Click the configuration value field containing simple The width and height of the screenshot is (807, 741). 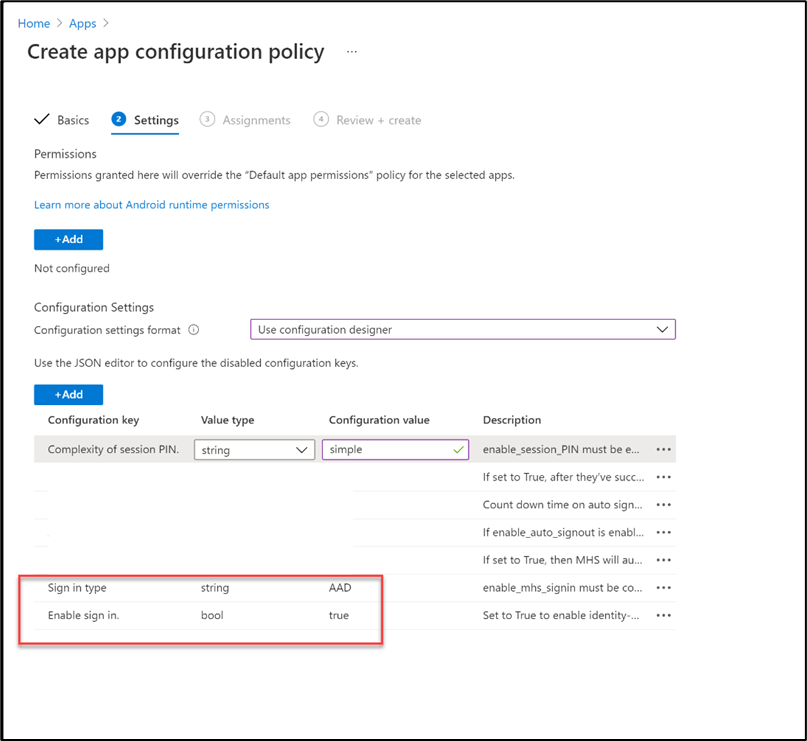386,450
